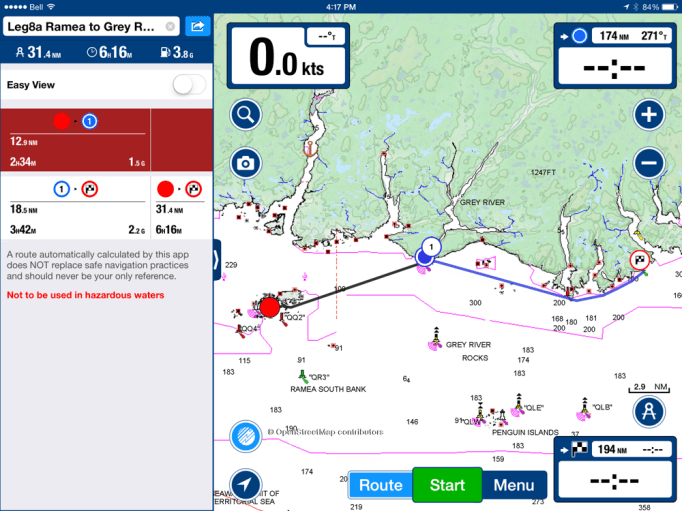Viewport: 682px width, 511px height.
Task: Expand the 174 NM waypoint data box
Action: tap(612, 59)
